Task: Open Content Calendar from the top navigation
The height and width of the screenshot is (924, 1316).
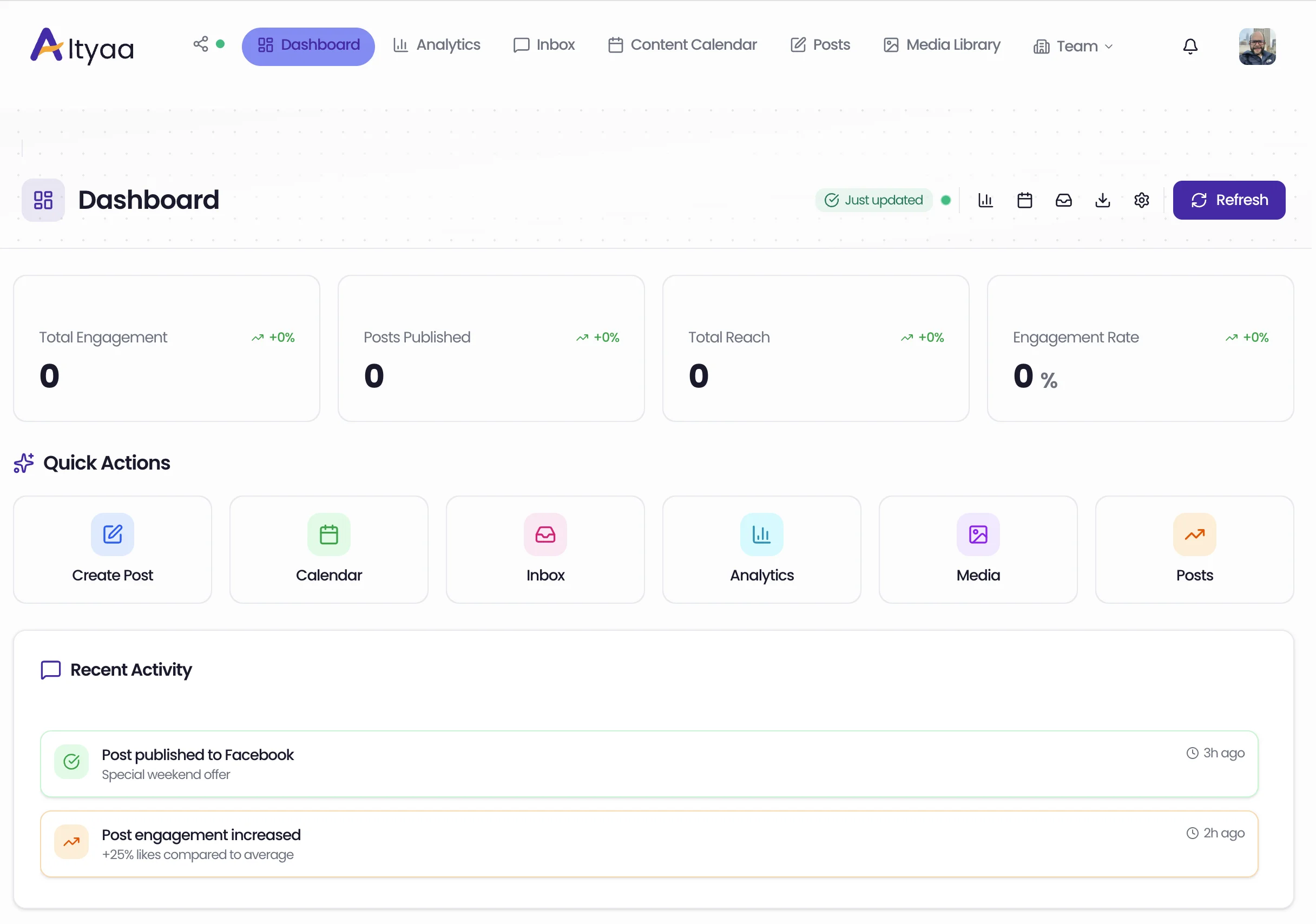Action: (682, 45)
